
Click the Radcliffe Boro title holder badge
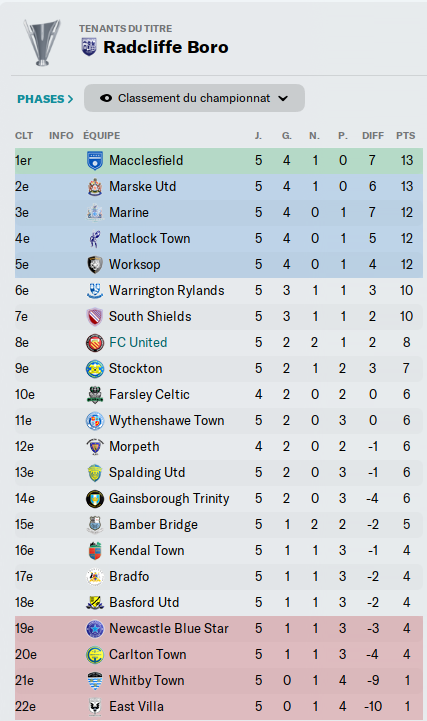coord(89,47)
